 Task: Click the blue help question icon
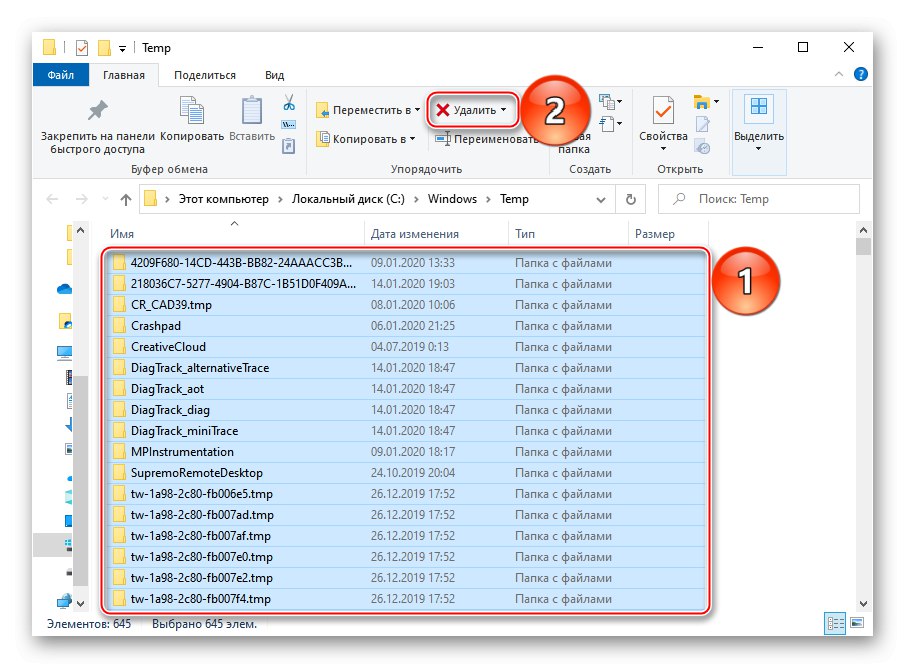point(861,74)
